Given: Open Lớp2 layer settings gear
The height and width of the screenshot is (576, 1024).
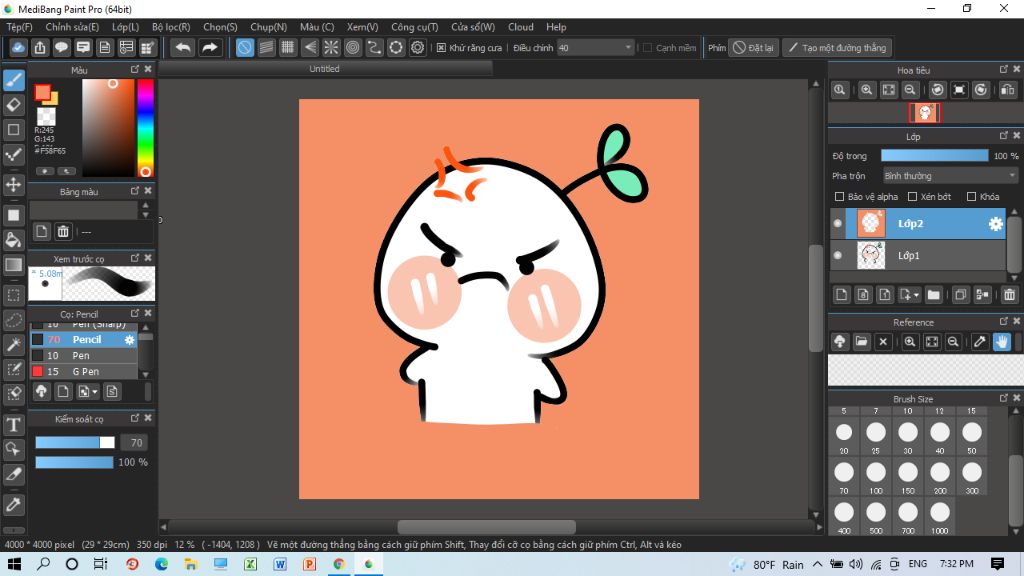Looking at the screenshot, I should click(x=995, y=224).
